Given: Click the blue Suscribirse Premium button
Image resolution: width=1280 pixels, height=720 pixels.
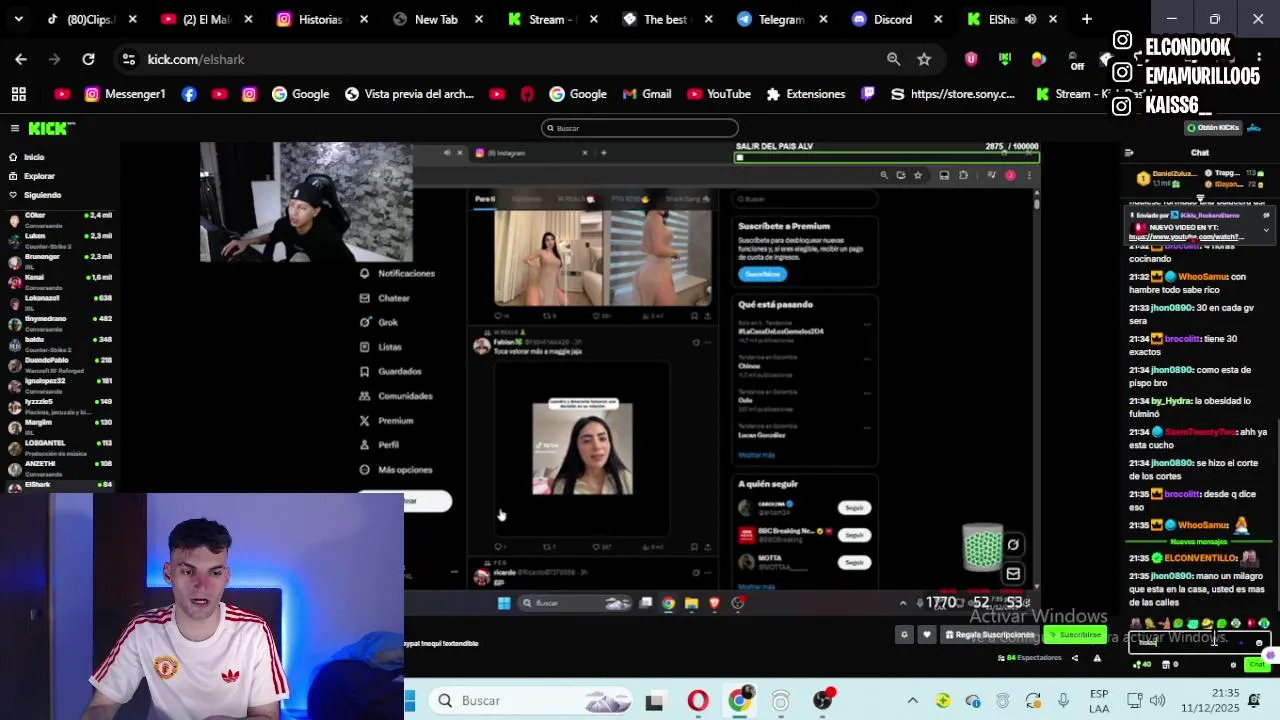Looking at the screenshot, I should 762,274.
